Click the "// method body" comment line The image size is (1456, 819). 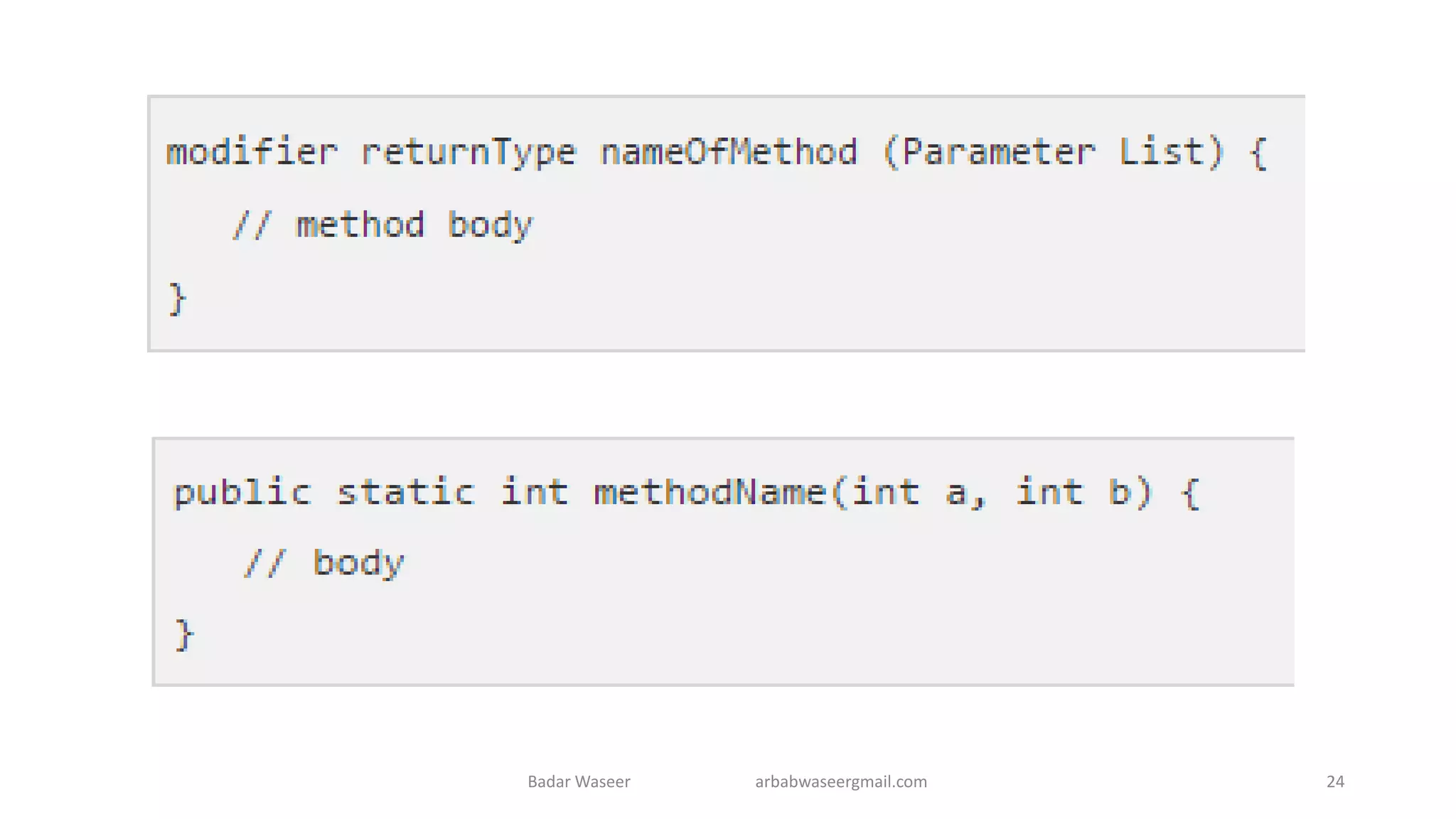(382, 225)
